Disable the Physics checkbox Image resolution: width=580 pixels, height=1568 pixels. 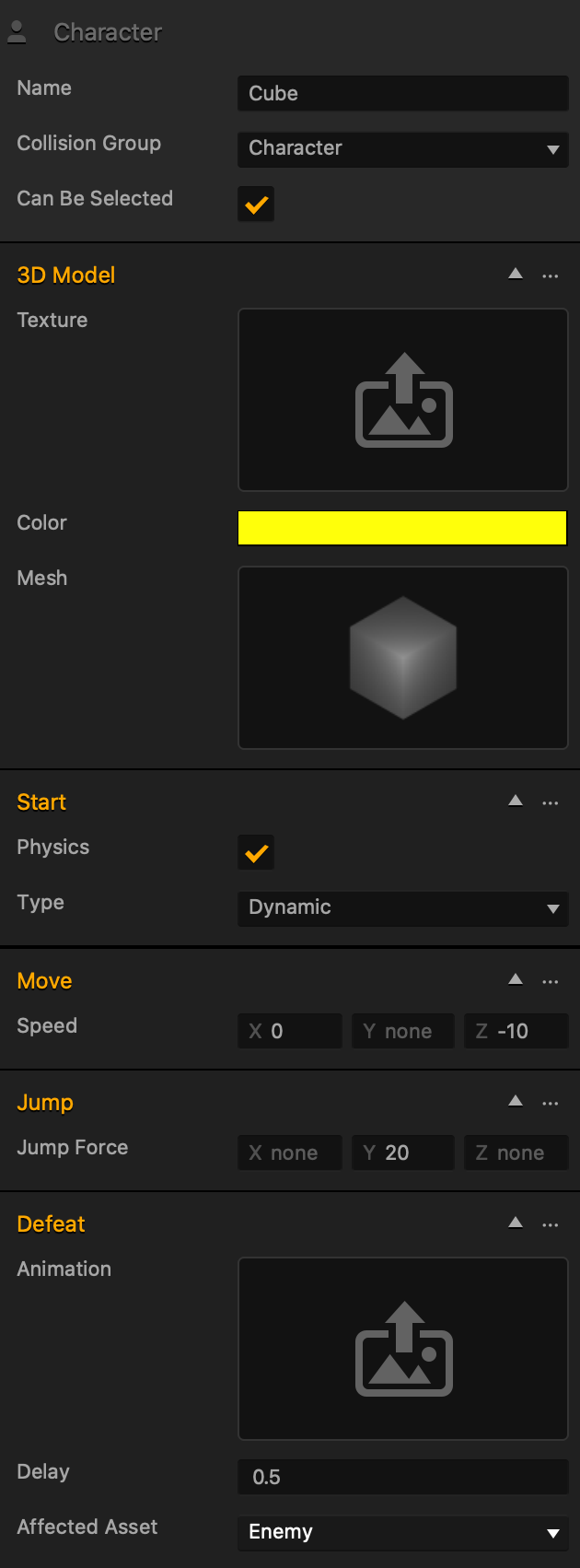256,853
